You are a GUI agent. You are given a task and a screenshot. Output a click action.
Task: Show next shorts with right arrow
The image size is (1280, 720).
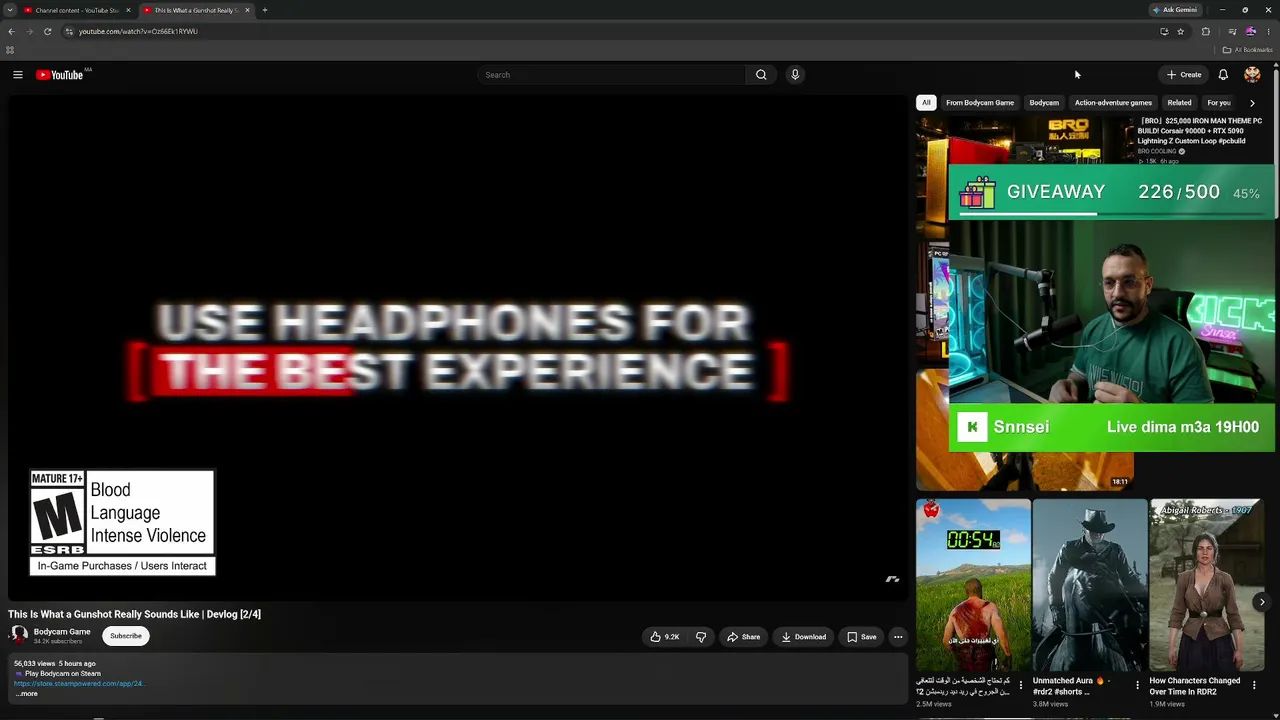tap(1262, 602)
